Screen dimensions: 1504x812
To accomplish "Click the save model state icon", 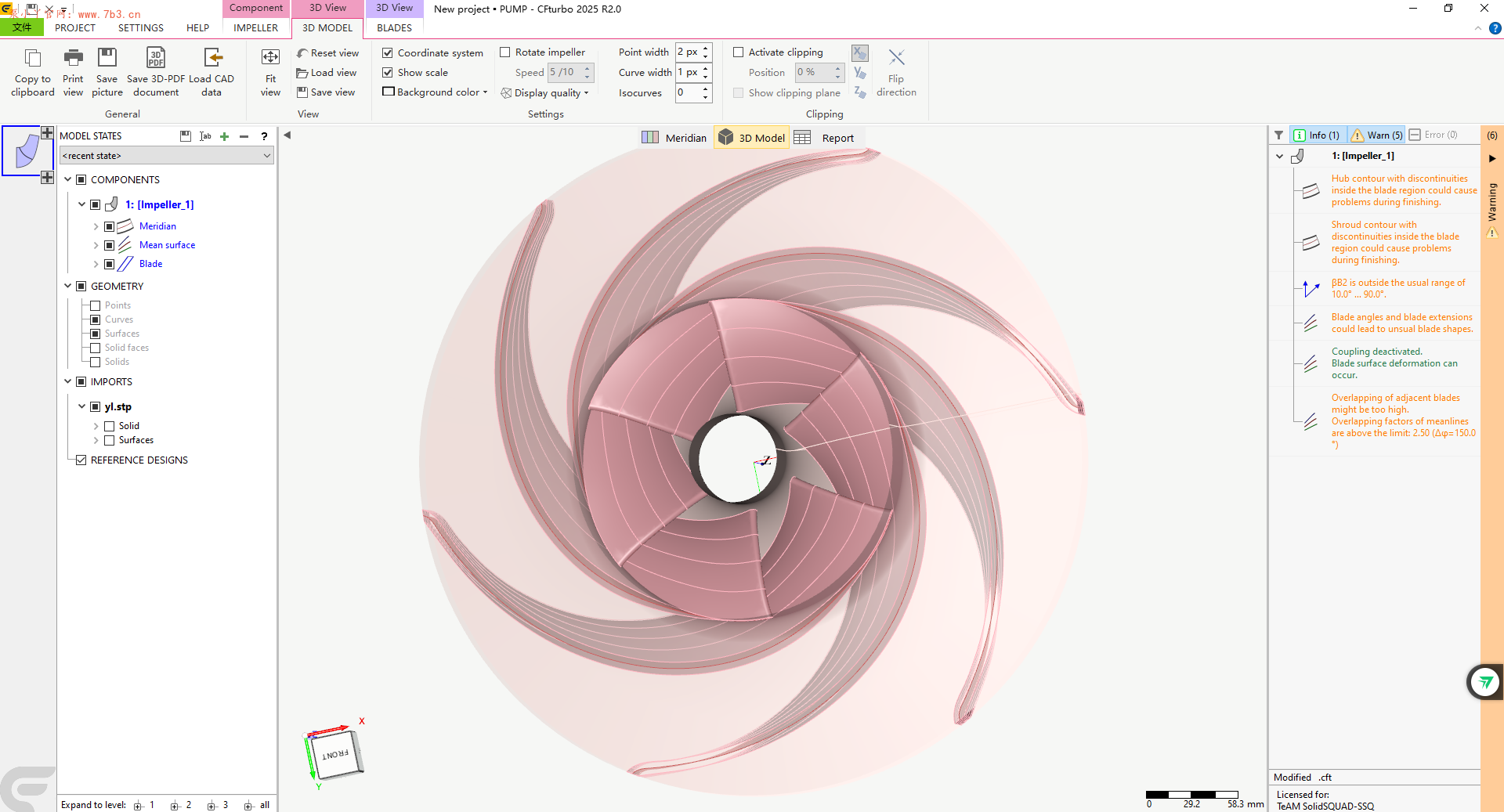I will (186, 136).
